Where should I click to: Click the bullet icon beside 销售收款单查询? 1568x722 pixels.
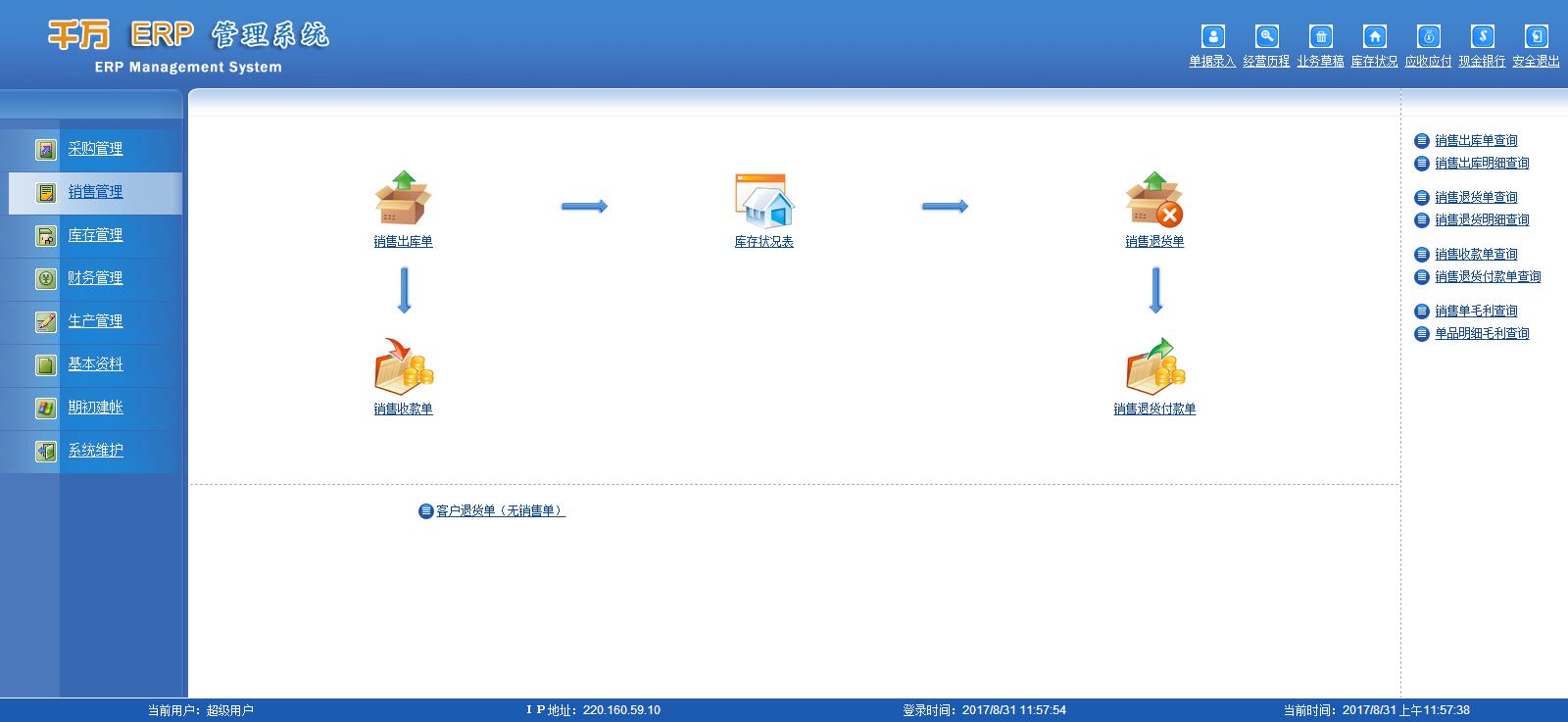click(x=1422, y=255)
